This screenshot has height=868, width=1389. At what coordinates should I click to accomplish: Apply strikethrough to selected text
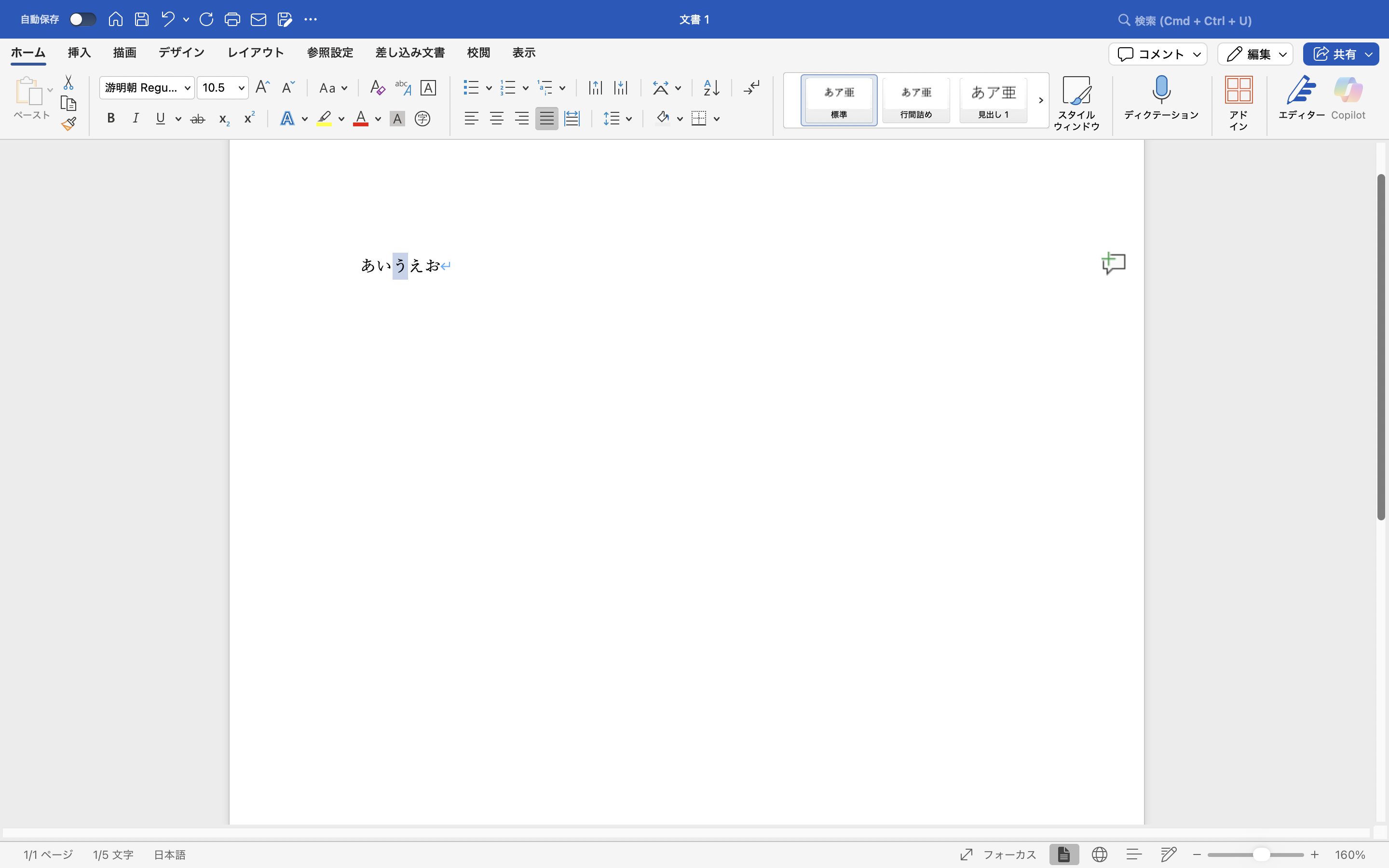(197, 119)
